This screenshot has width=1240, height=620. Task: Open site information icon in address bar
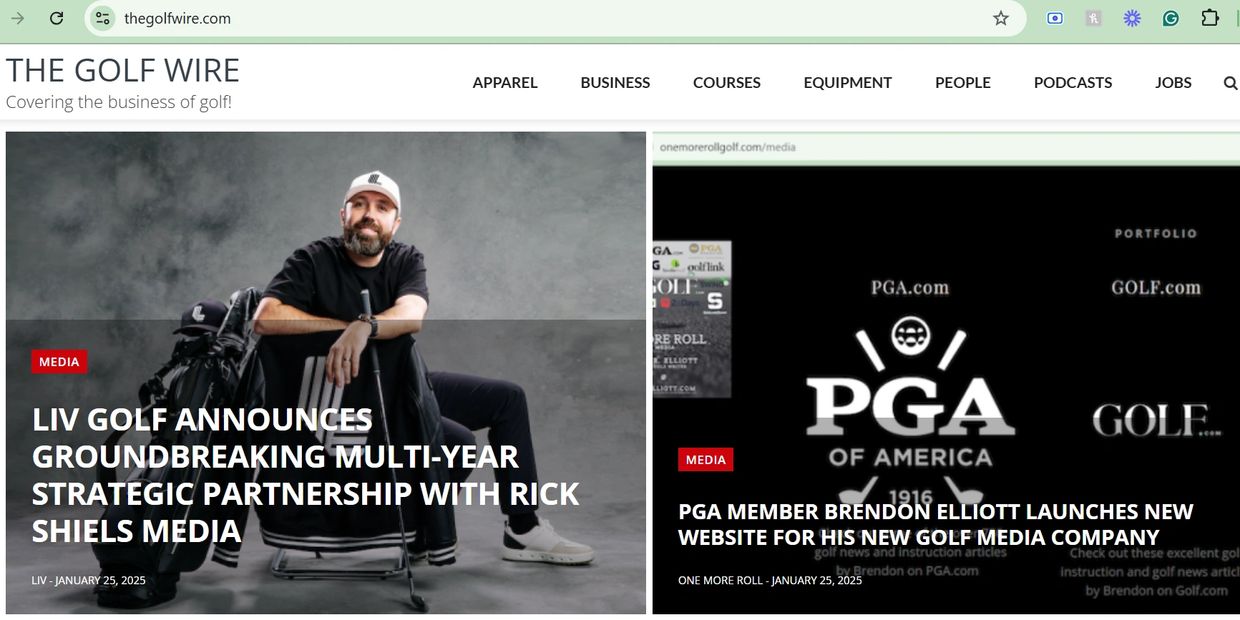(102, 18)
